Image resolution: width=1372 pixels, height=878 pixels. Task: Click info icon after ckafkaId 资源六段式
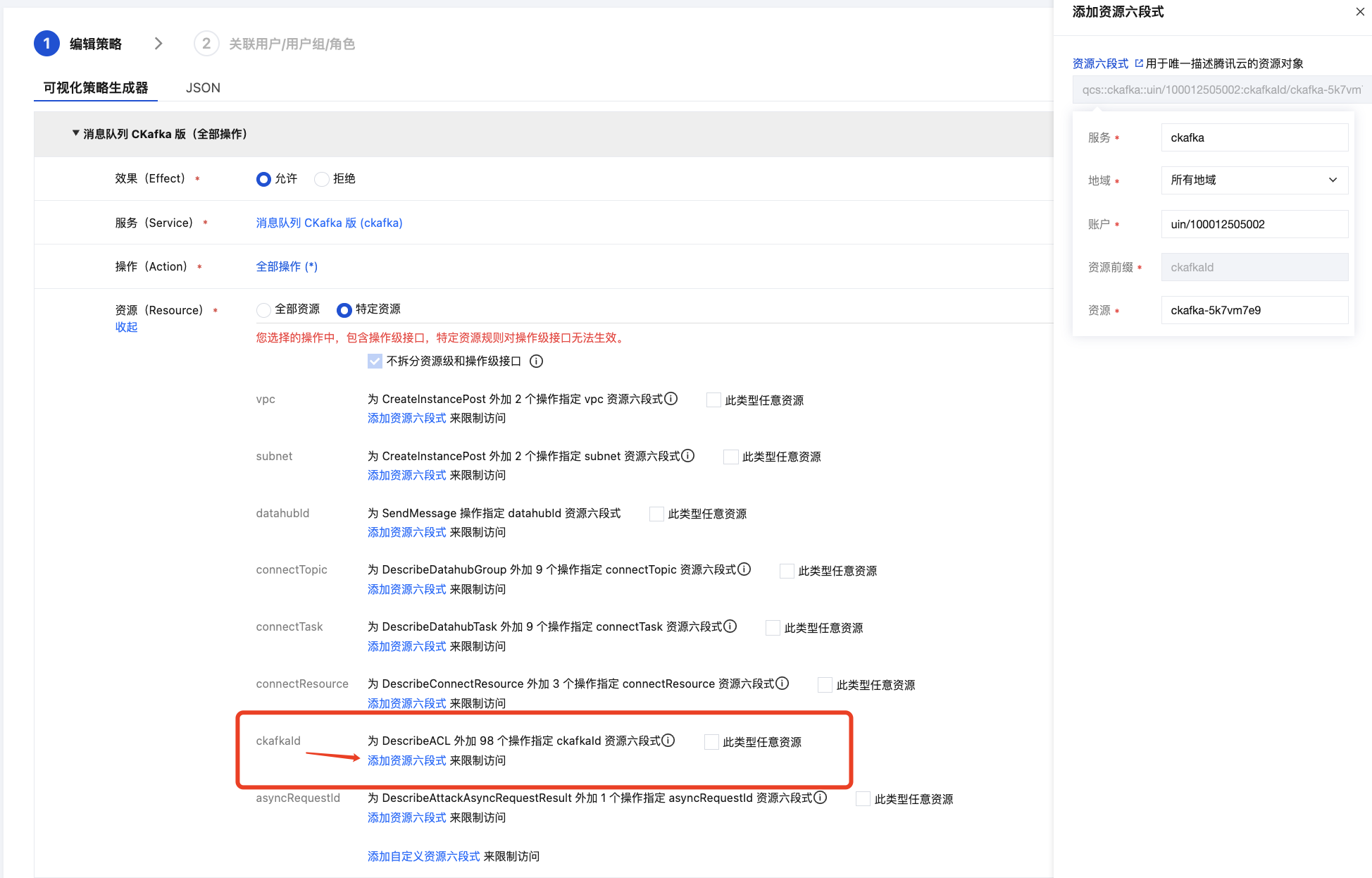pyautogui.click(x=668, y=741)
